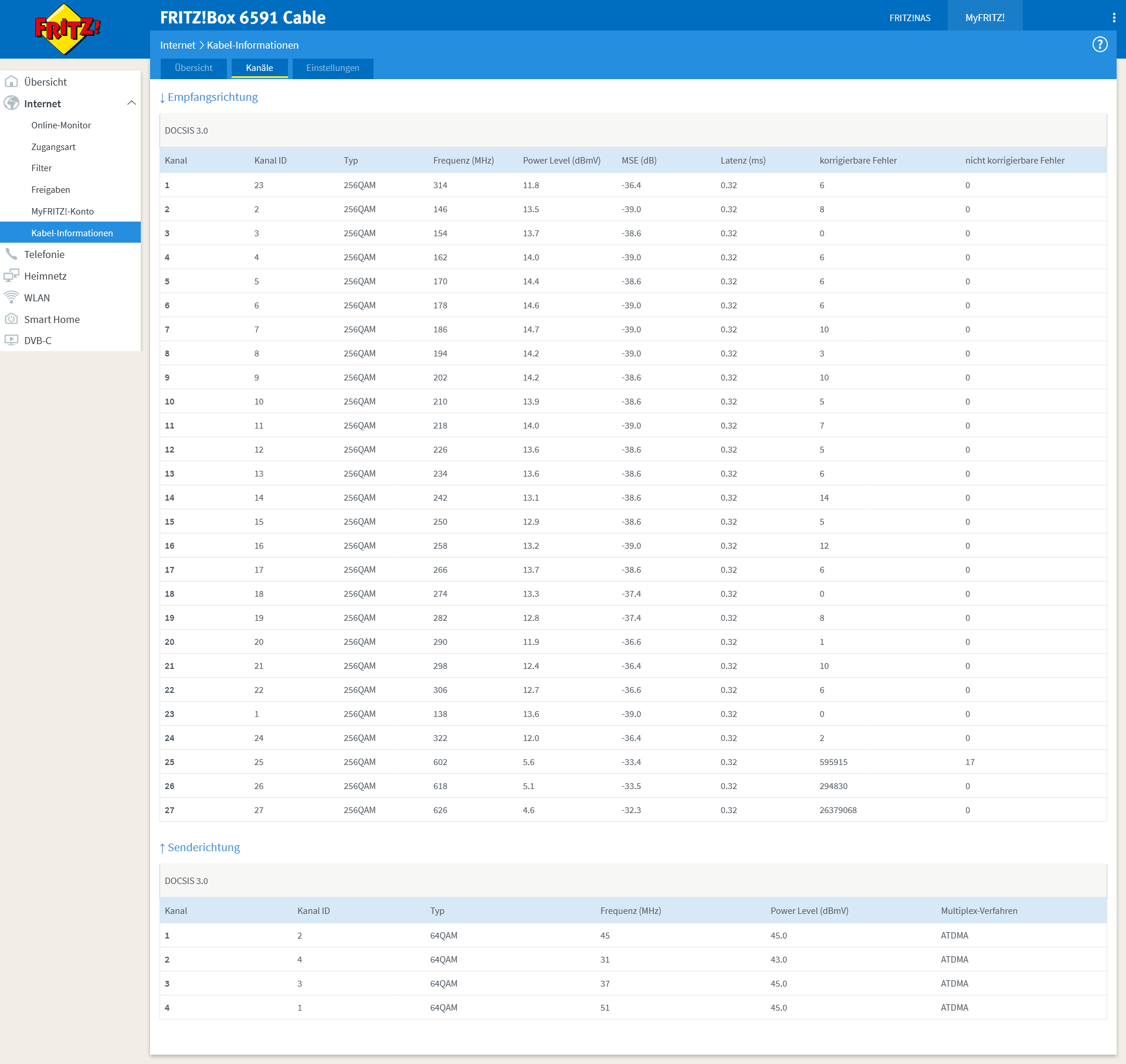Open the Smart Home menu label

point(52,319)
